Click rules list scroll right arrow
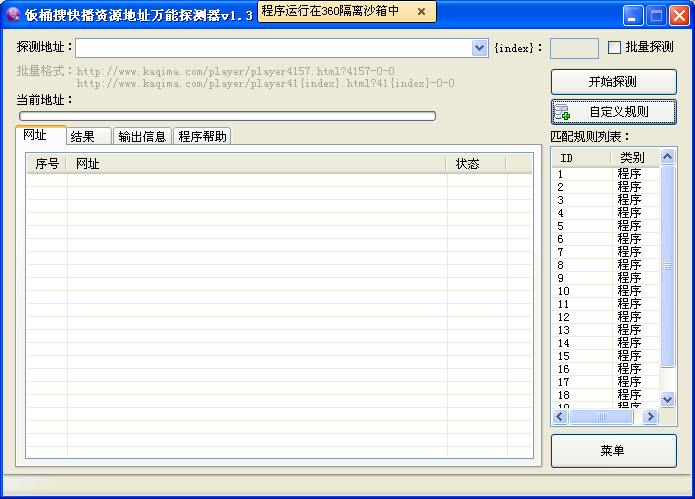The height and width of the screenshot is (499, 695). pyautogui.click(x=650, y=416)
